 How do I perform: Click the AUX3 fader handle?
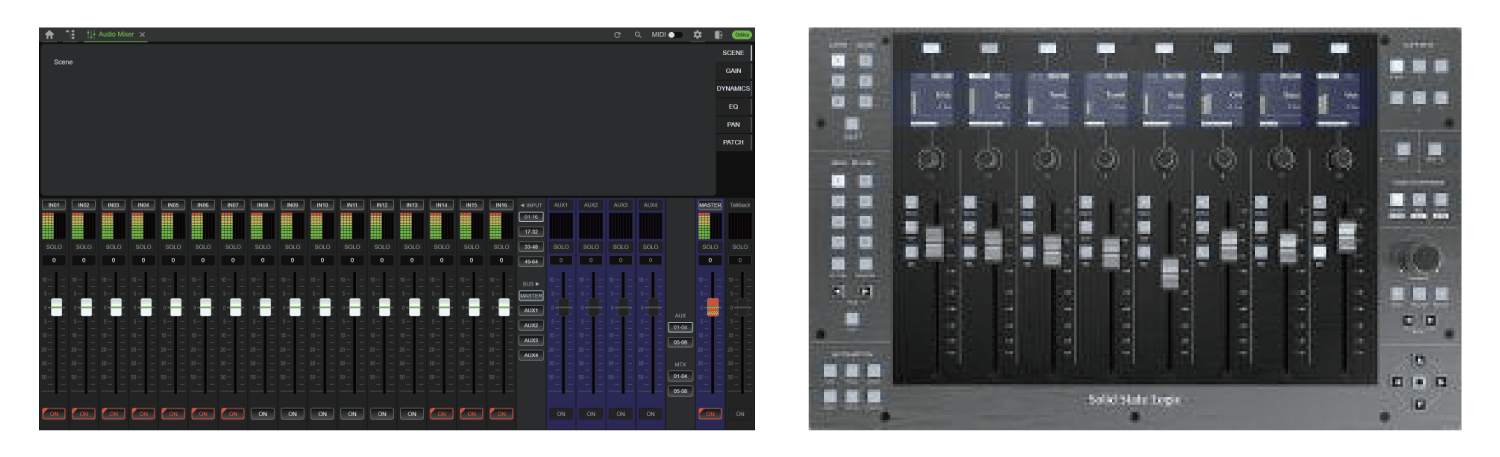[x=623, y=307]
